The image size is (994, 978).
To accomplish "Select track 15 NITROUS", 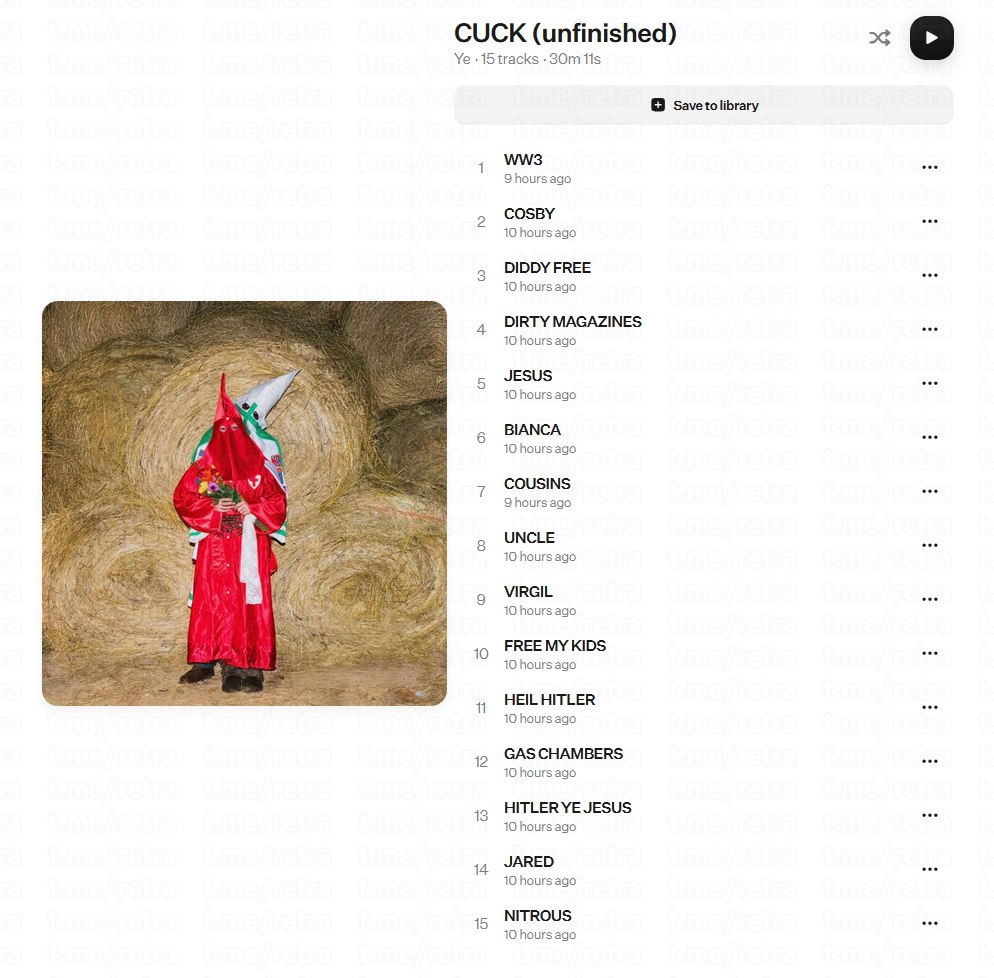I will tap(710, 924).
